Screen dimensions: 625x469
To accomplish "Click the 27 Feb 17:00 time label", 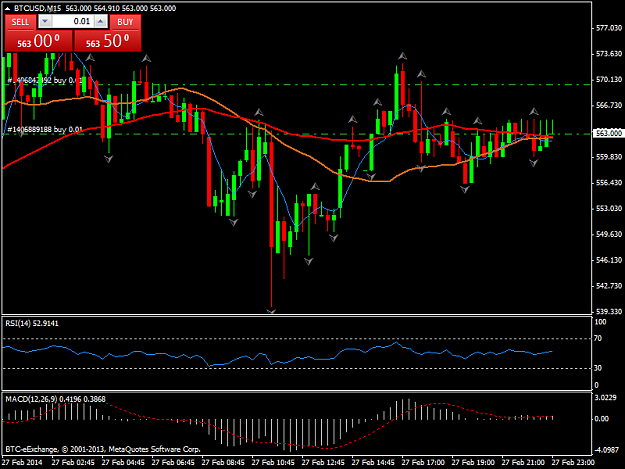I will (423, 462).
